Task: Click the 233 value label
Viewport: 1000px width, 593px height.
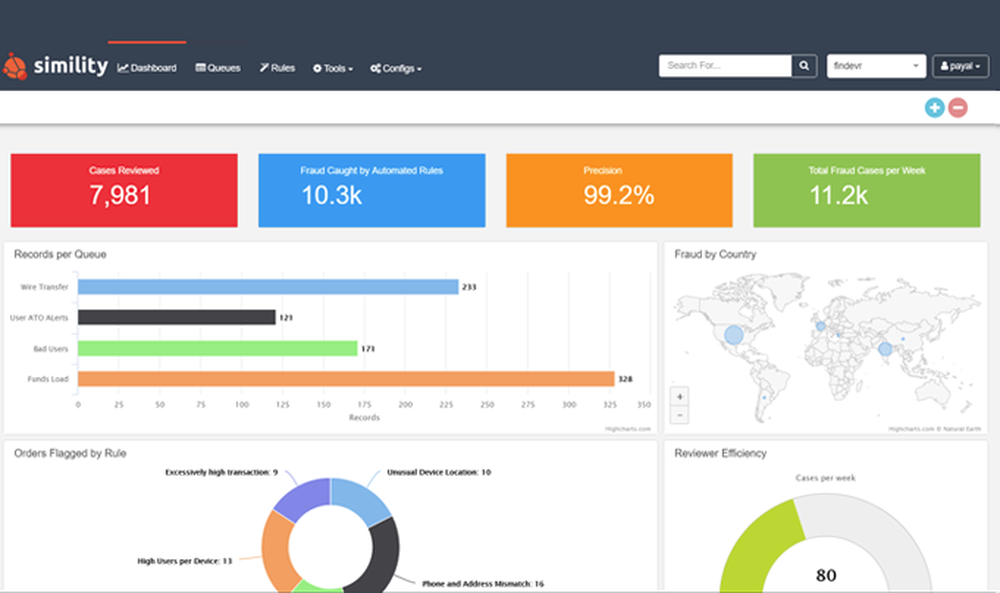Action: [x=469, y=287]
